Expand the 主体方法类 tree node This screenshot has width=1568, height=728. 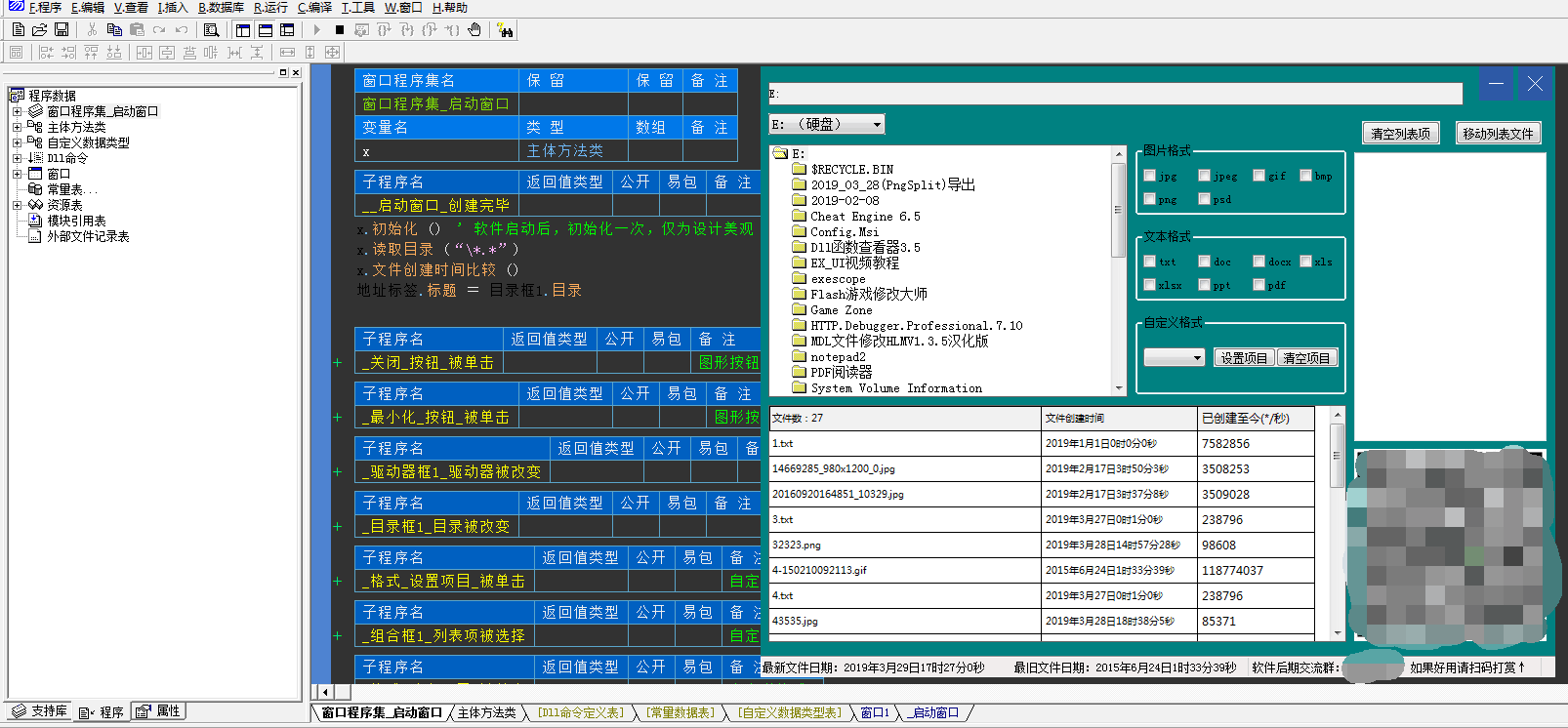pos(17,127)
